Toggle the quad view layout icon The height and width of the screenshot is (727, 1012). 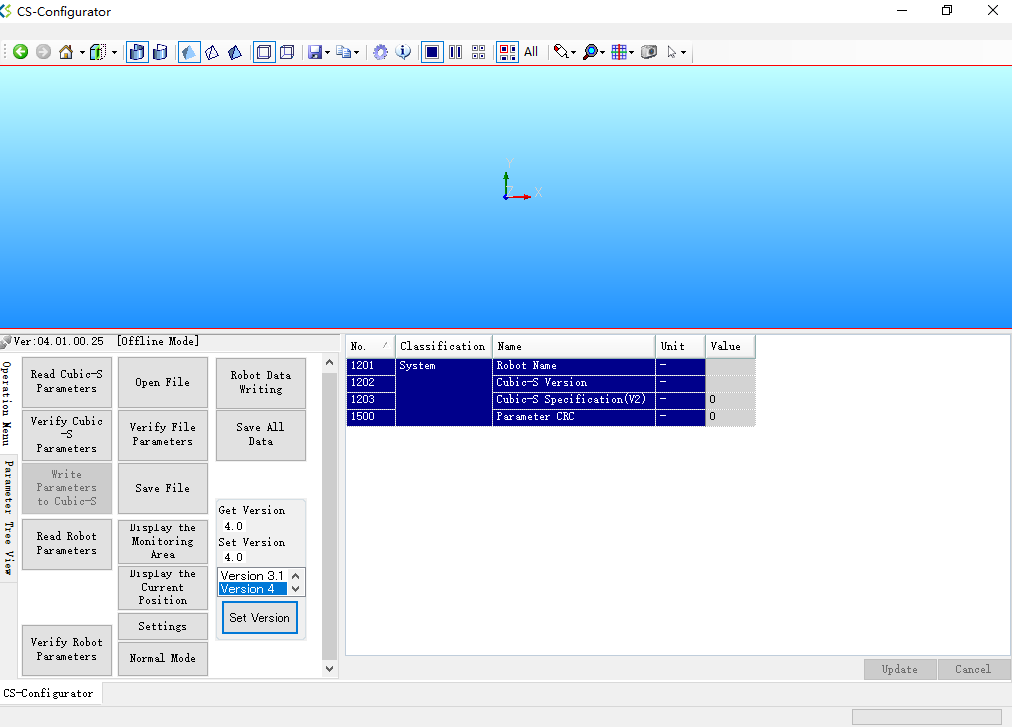[479, 51]
